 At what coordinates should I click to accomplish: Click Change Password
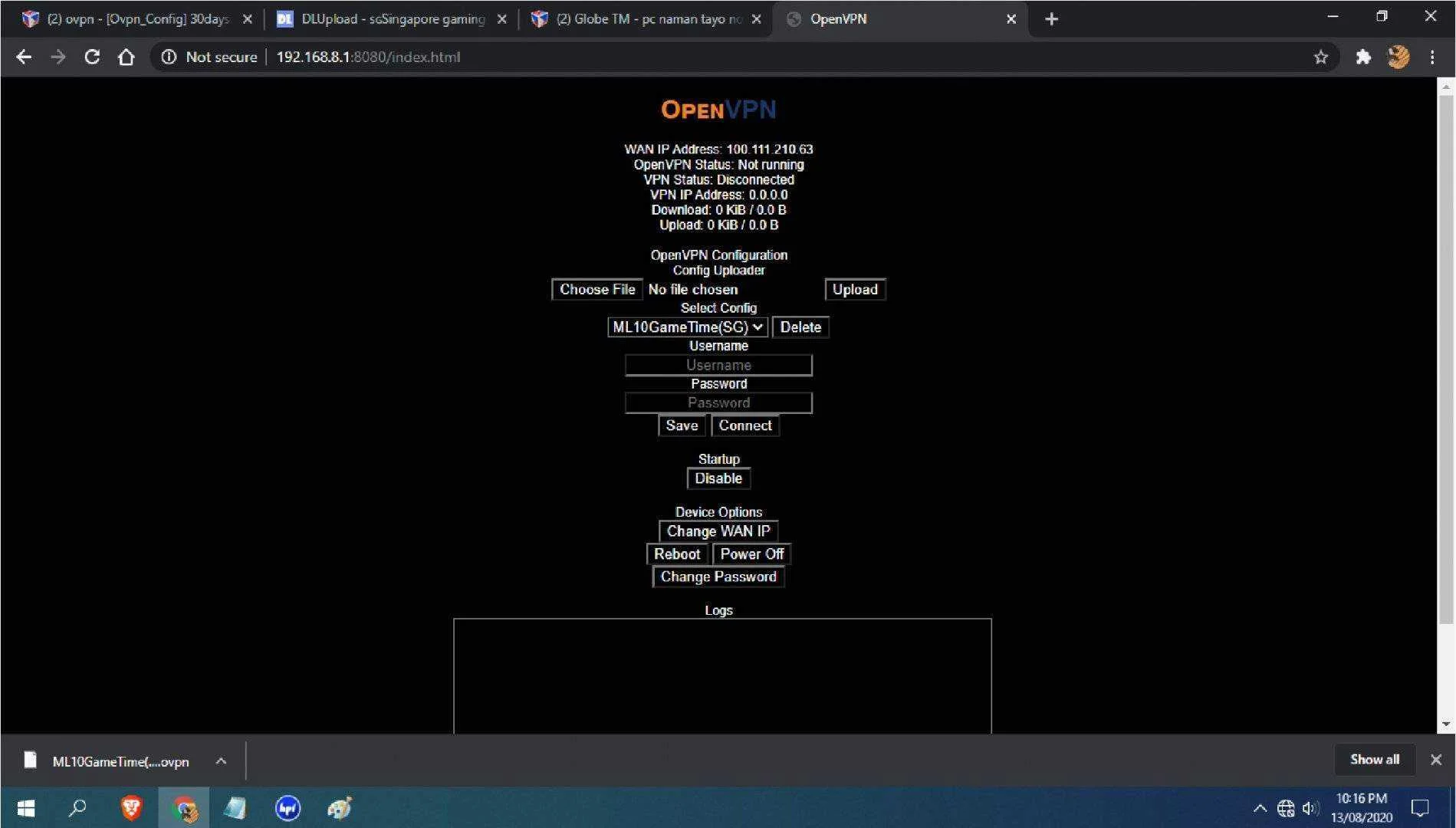tap(718, 577)
